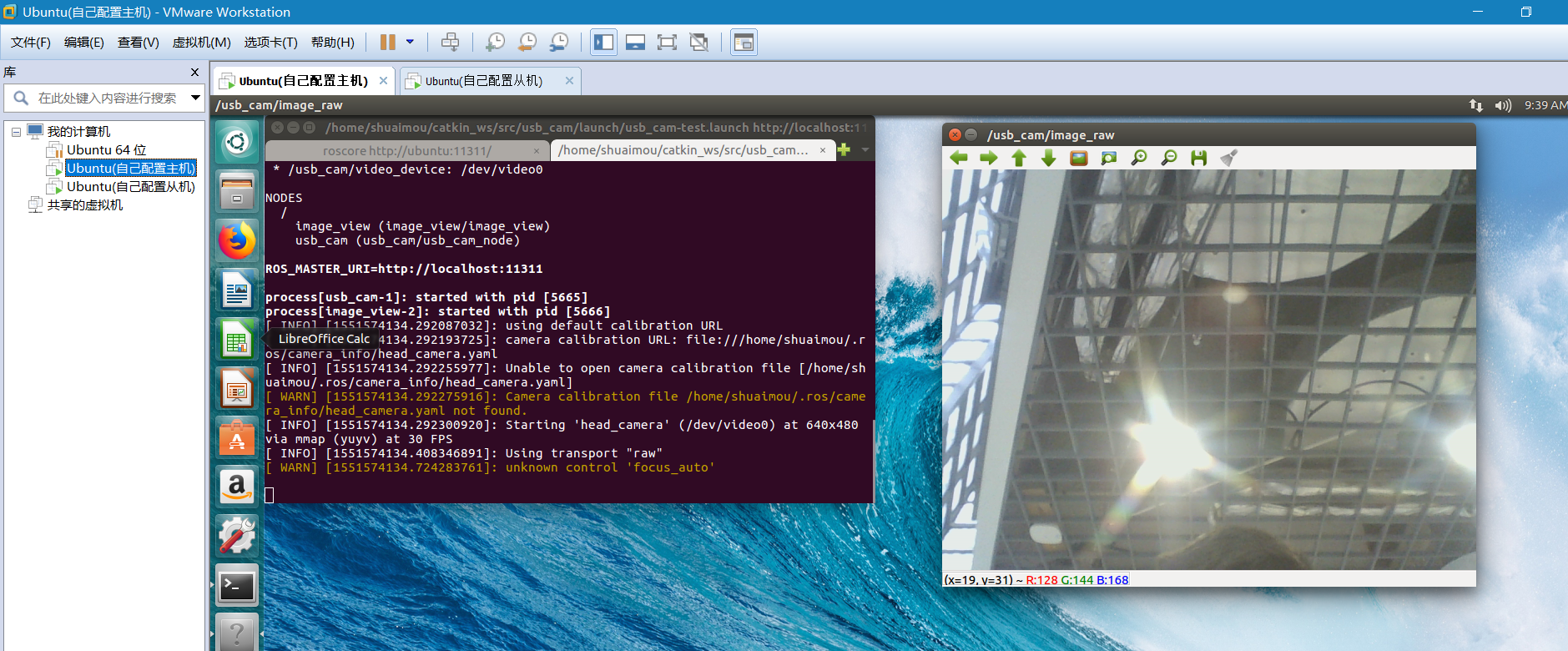Click the pause virtual machine icon
1568x651 pixels.
point(387,42)
